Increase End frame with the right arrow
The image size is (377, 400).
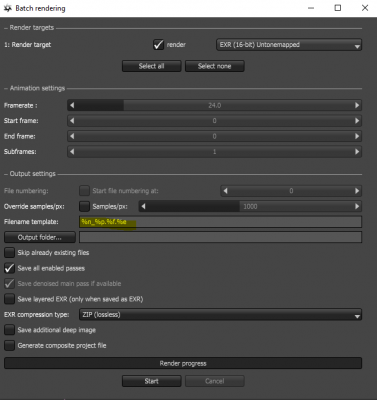pyautogui.click(x=357, y=136)
